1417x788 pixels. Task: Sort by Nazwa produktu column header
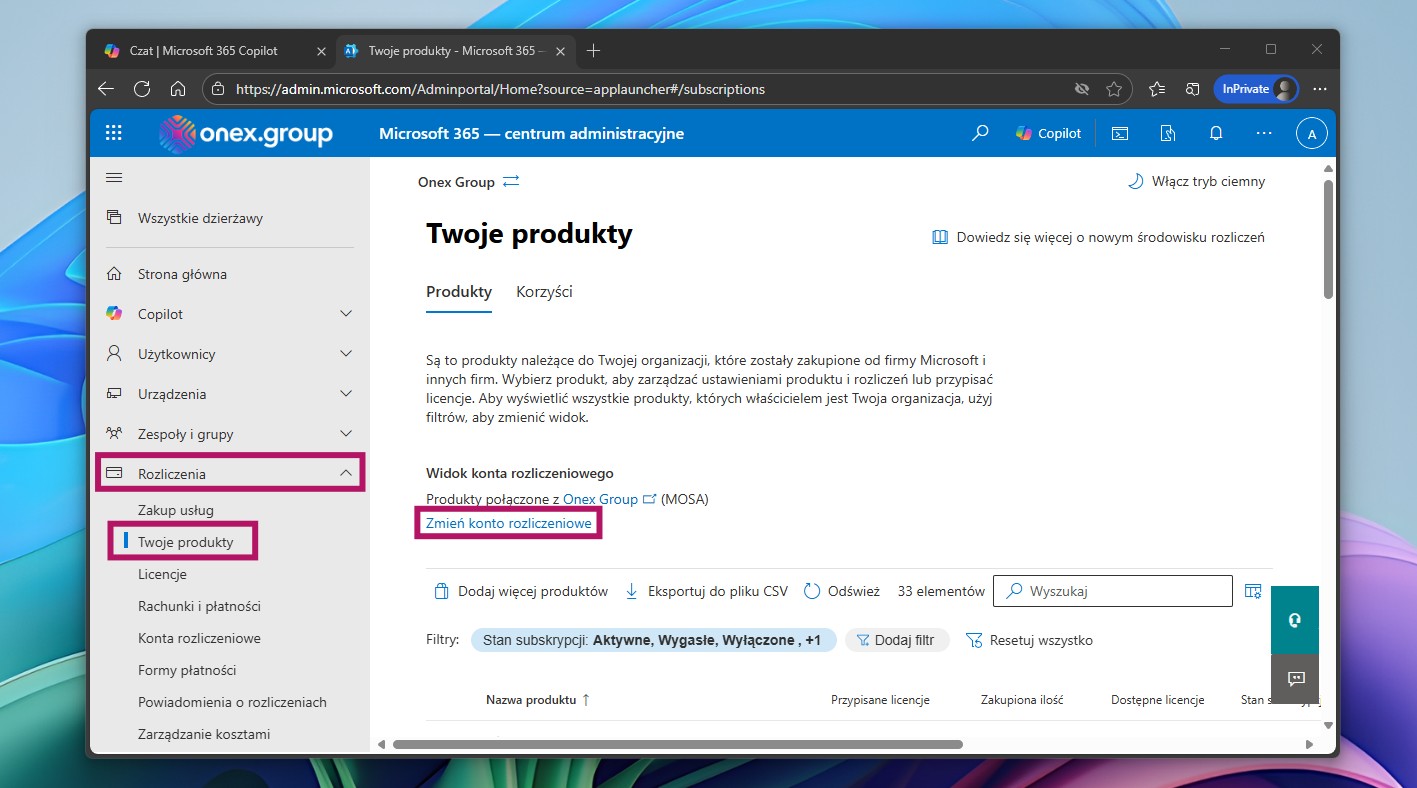[x=538, y=700]
